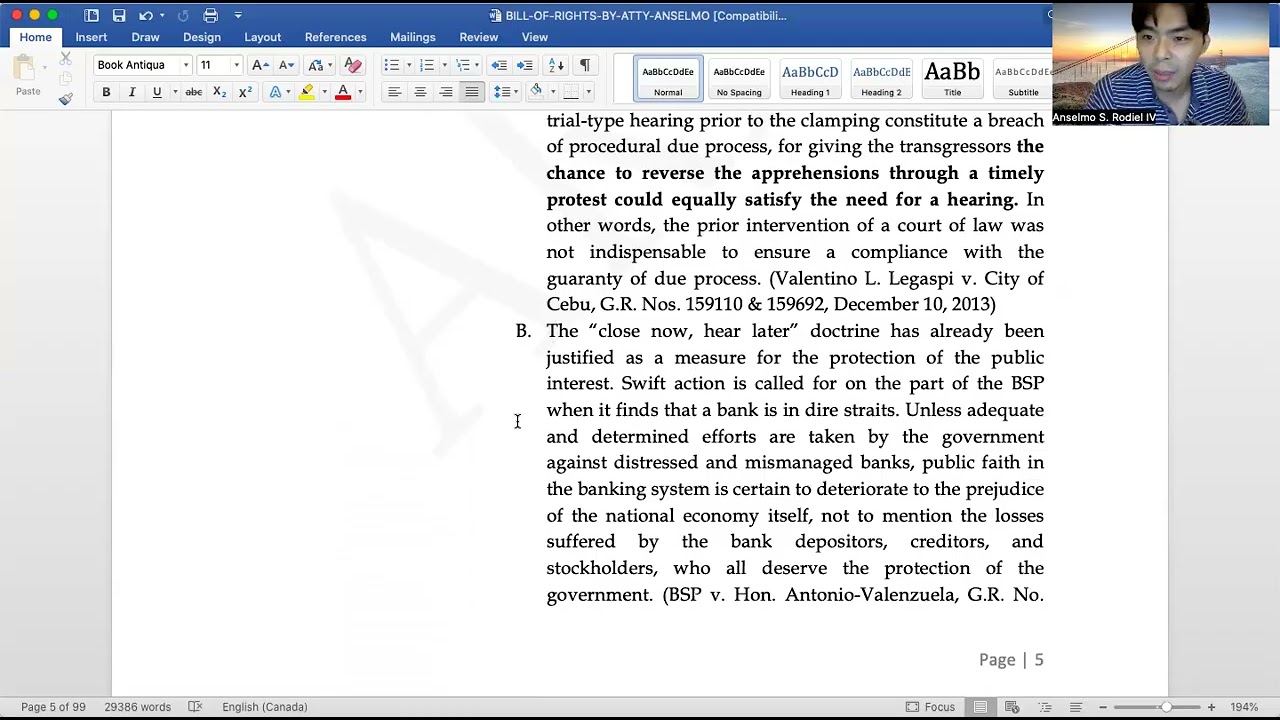Apply borders to the paragraph
Viewport: 1280px width, 720px height.
[x=571, y=92]
